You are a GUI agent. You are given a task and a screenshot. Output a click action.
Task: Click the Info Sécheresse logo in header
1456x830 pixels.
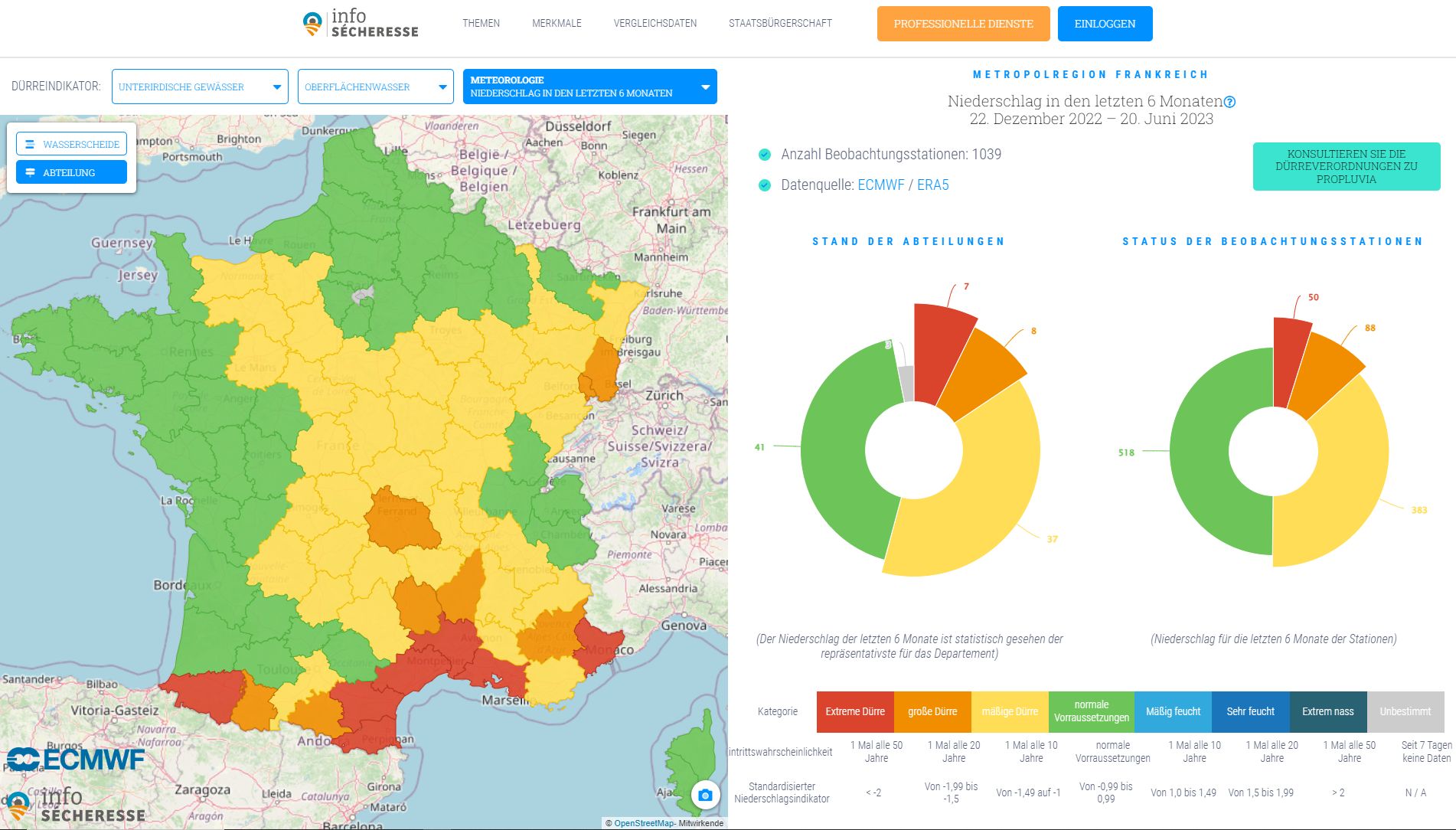361,24
